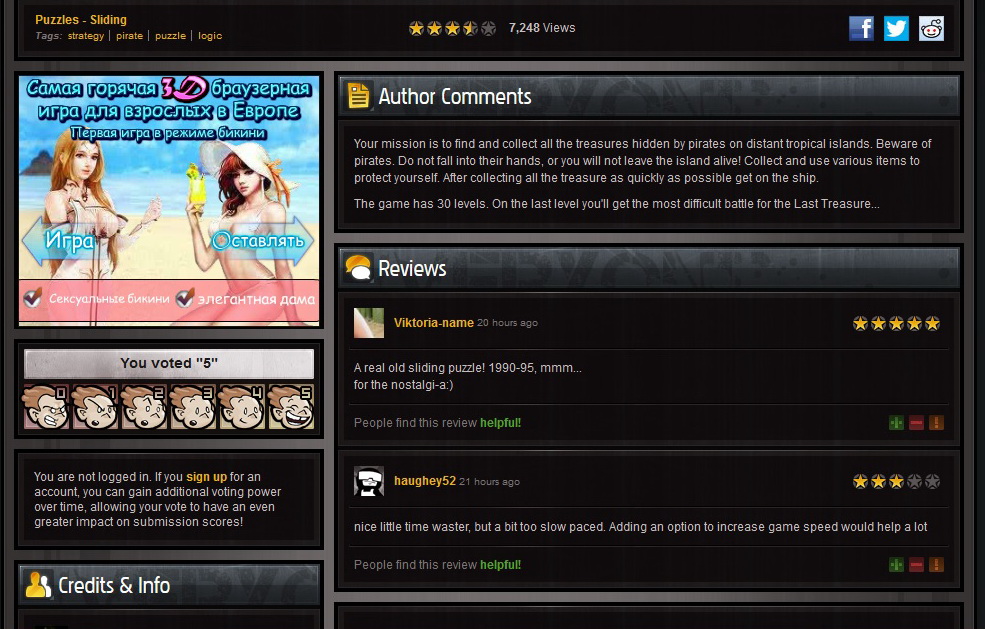Toggle the Сексуальные бикини checkbox in ad
Screen dimensions: 985x629
coord(33,298)
